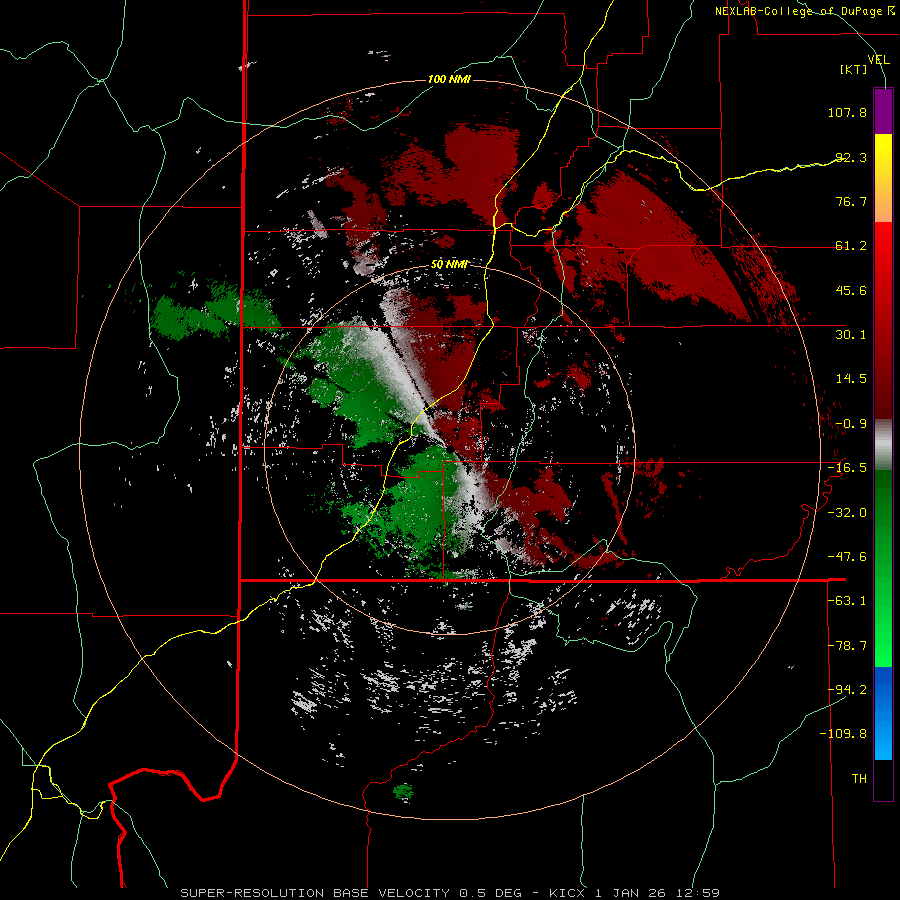Click the 45.6 velocity scale value

coord(851,290)
